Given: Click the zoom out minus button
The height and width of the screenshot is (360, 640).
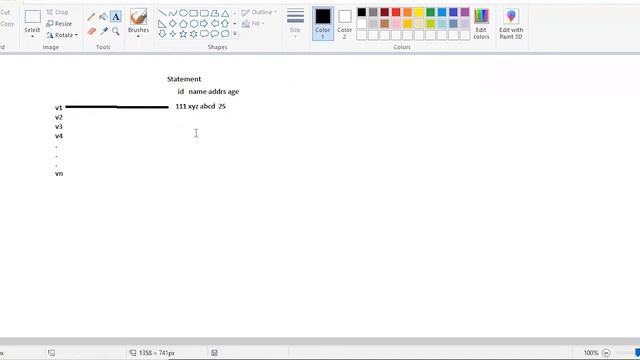Looking at the screenshot, I should pyautogui.click(x=606, y=353).
